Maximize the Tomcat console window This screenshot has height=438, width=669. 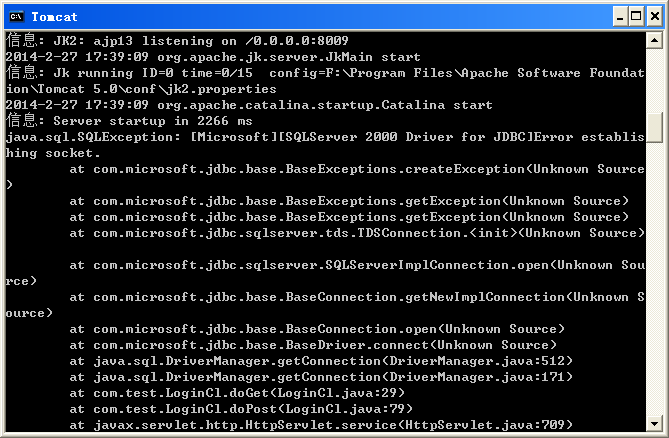tap(636, 17)
